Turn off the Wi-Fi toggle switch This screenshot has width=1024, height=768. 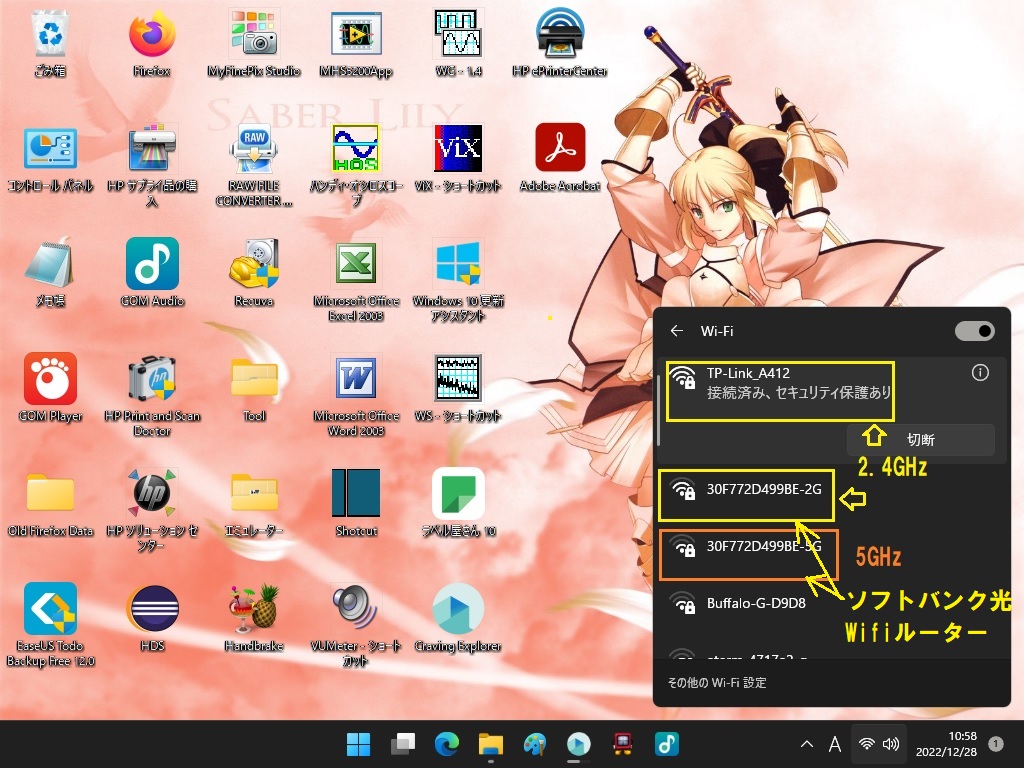point(974,331)
